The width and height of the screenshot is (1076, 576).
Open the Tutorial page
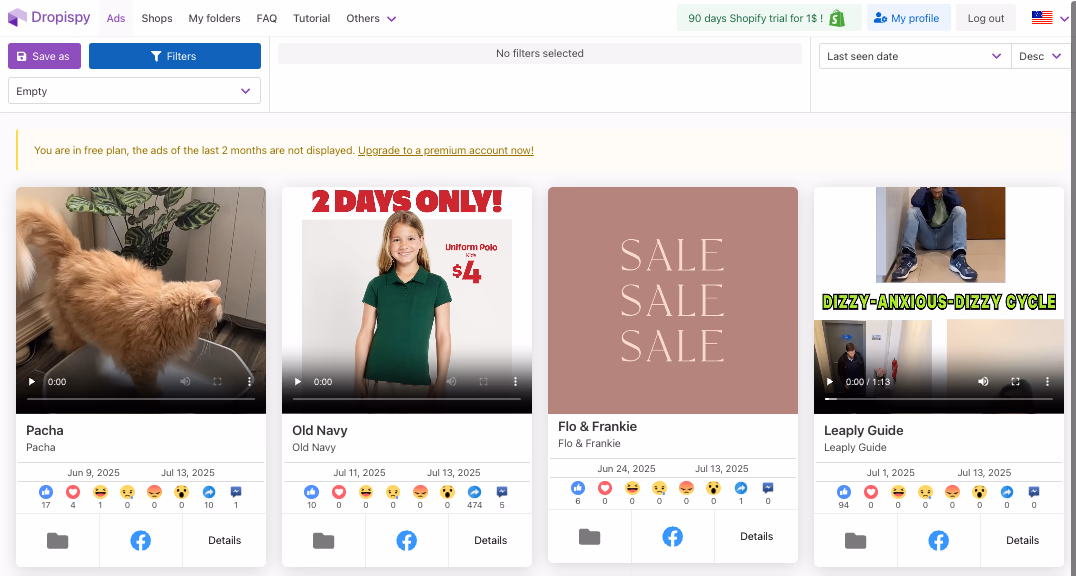312,19
